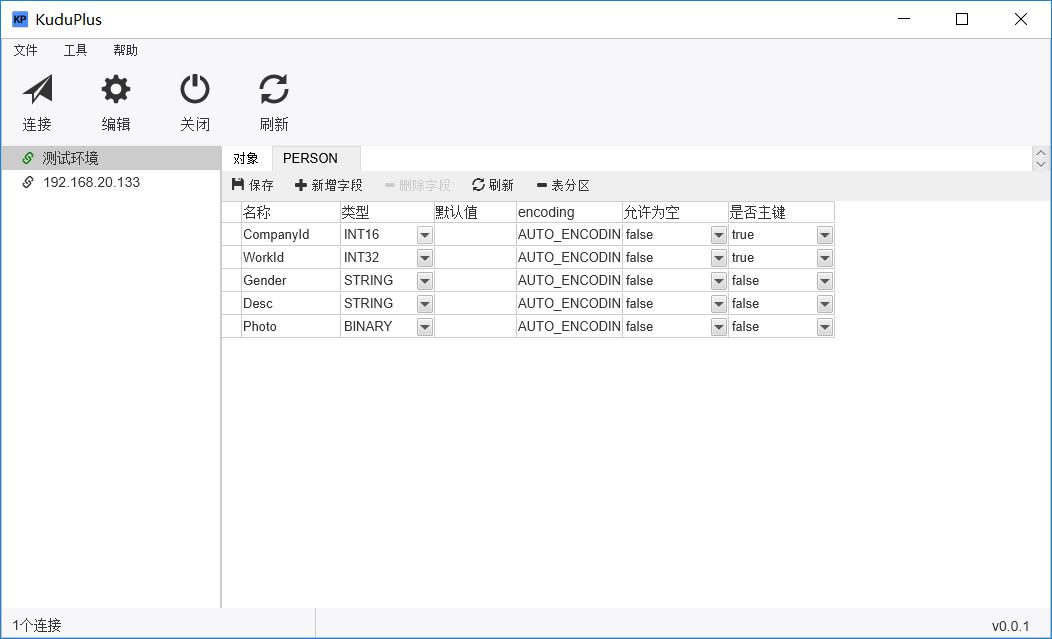Screen dimensions: 1052x639
Task: Select the 测试环境 connection
Action: (x=111, y=158)
